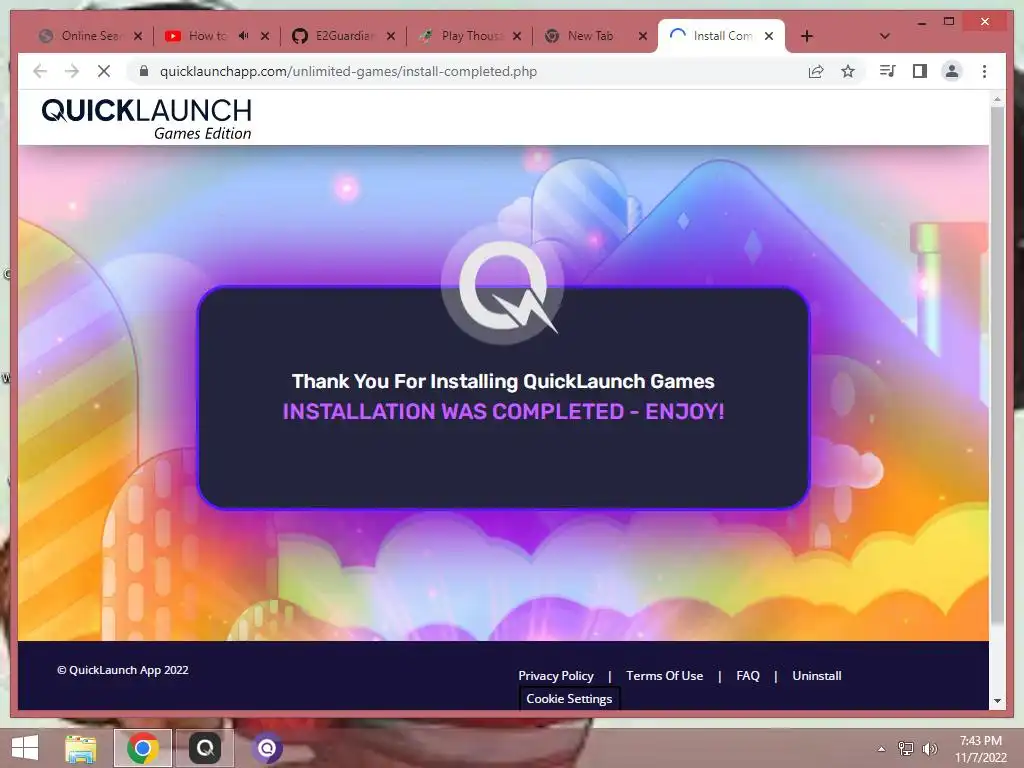Switch to the E2Guardian GitHub tab
1024x768 pixels.
coord(342,36)
